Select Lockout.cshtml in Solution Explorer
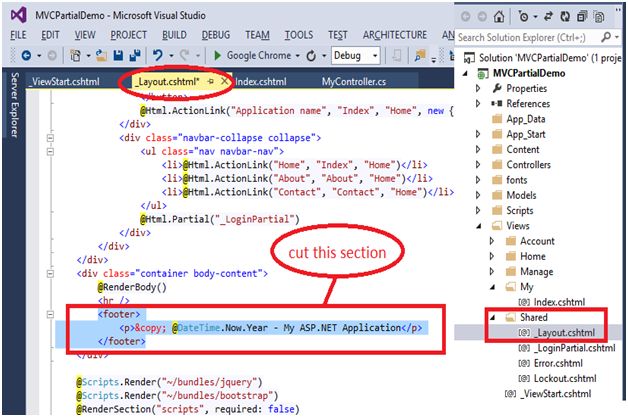628x417 pixels. pos(565,379)
